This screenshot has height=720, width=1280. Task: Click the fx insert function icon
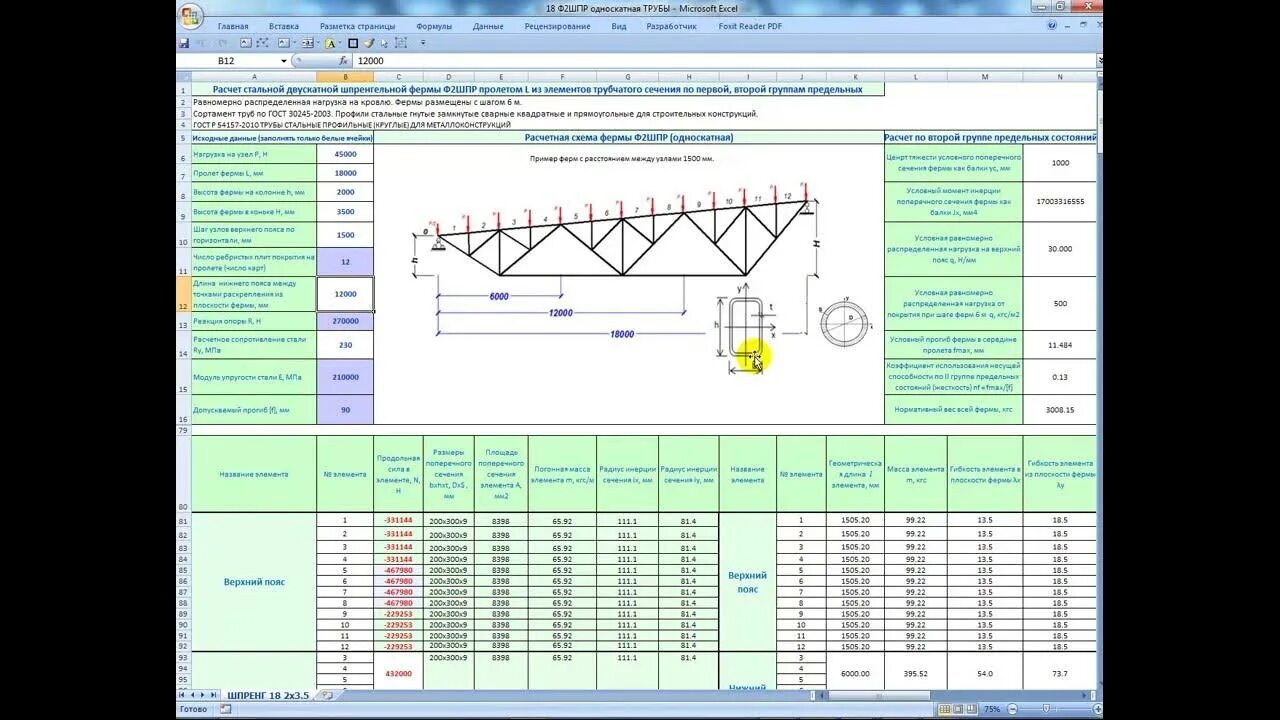(343, 61)
